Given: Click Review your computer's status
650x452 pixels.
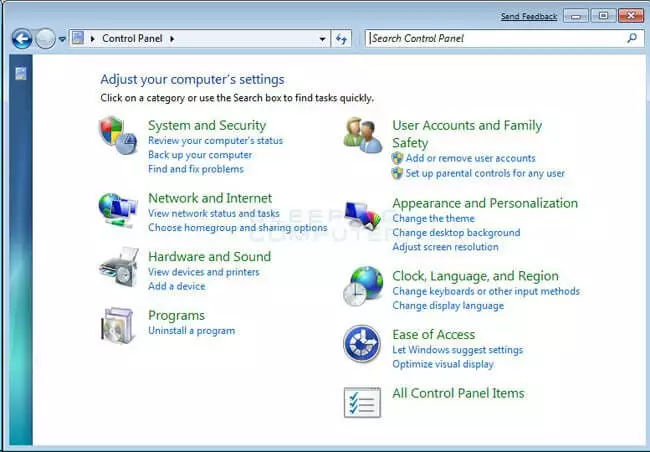Looking at the screenshot, I should 215,141.
